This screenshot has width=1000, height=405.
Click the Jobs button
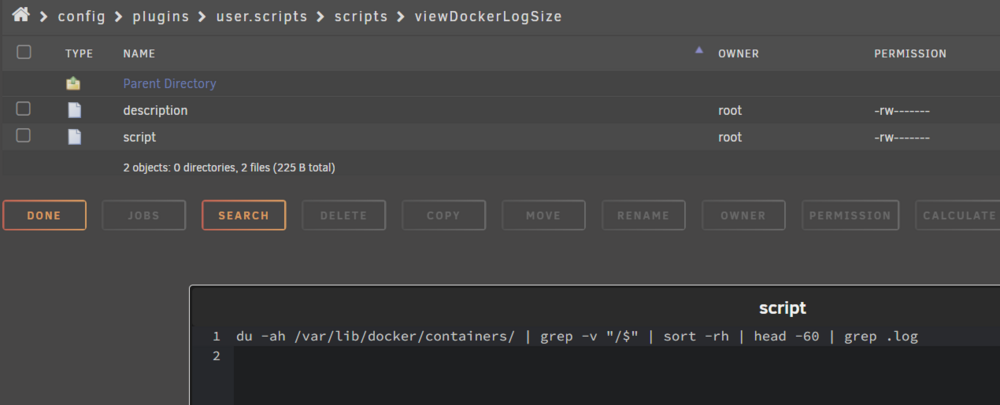tap(144, 216)
